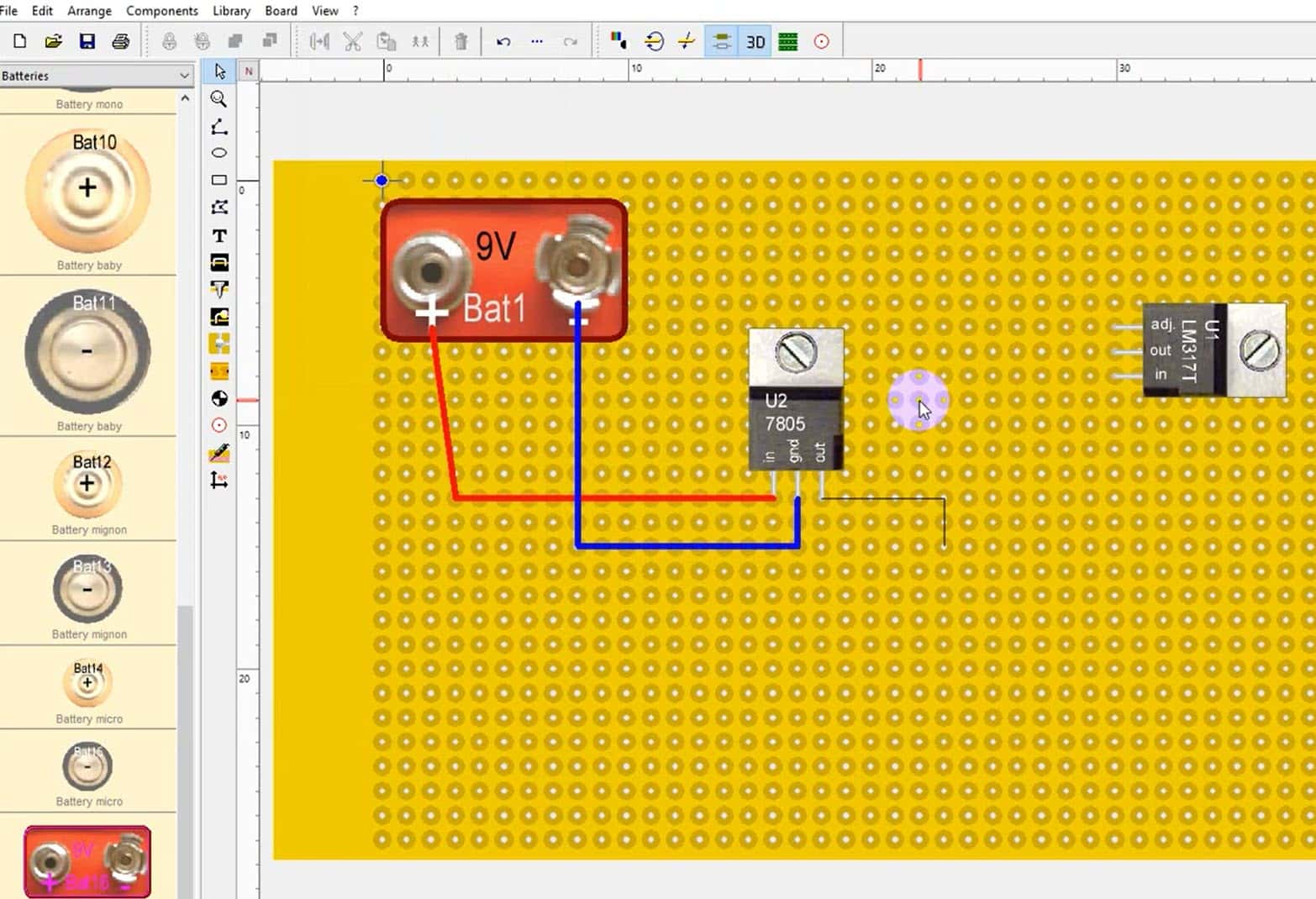Choose the rectangle drawing tool
This screenshot has height=899, width=1316.
(218, 180)
